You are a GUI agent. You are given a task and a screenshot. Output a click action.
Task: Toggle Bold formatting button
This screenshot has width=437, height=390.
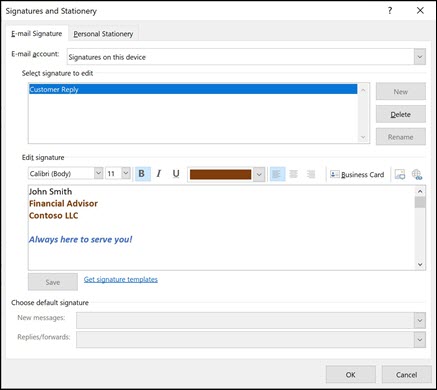point(142,174)
